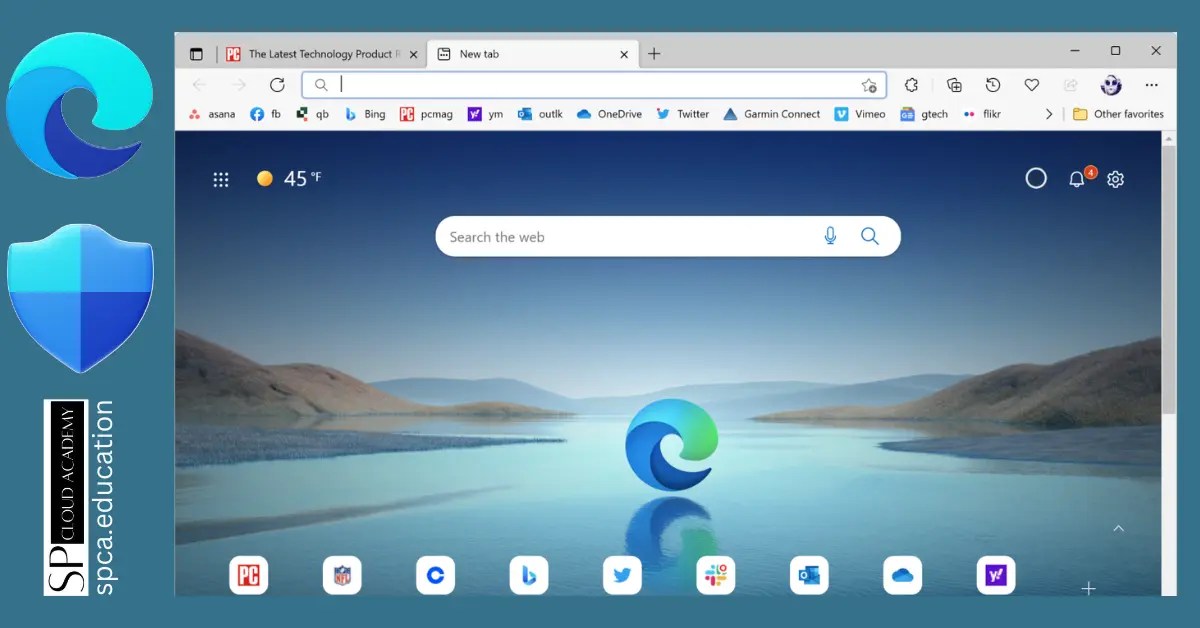Activate voice search with the microphone icon
This screenshot has width=1200, height=628.
point(830,236)
